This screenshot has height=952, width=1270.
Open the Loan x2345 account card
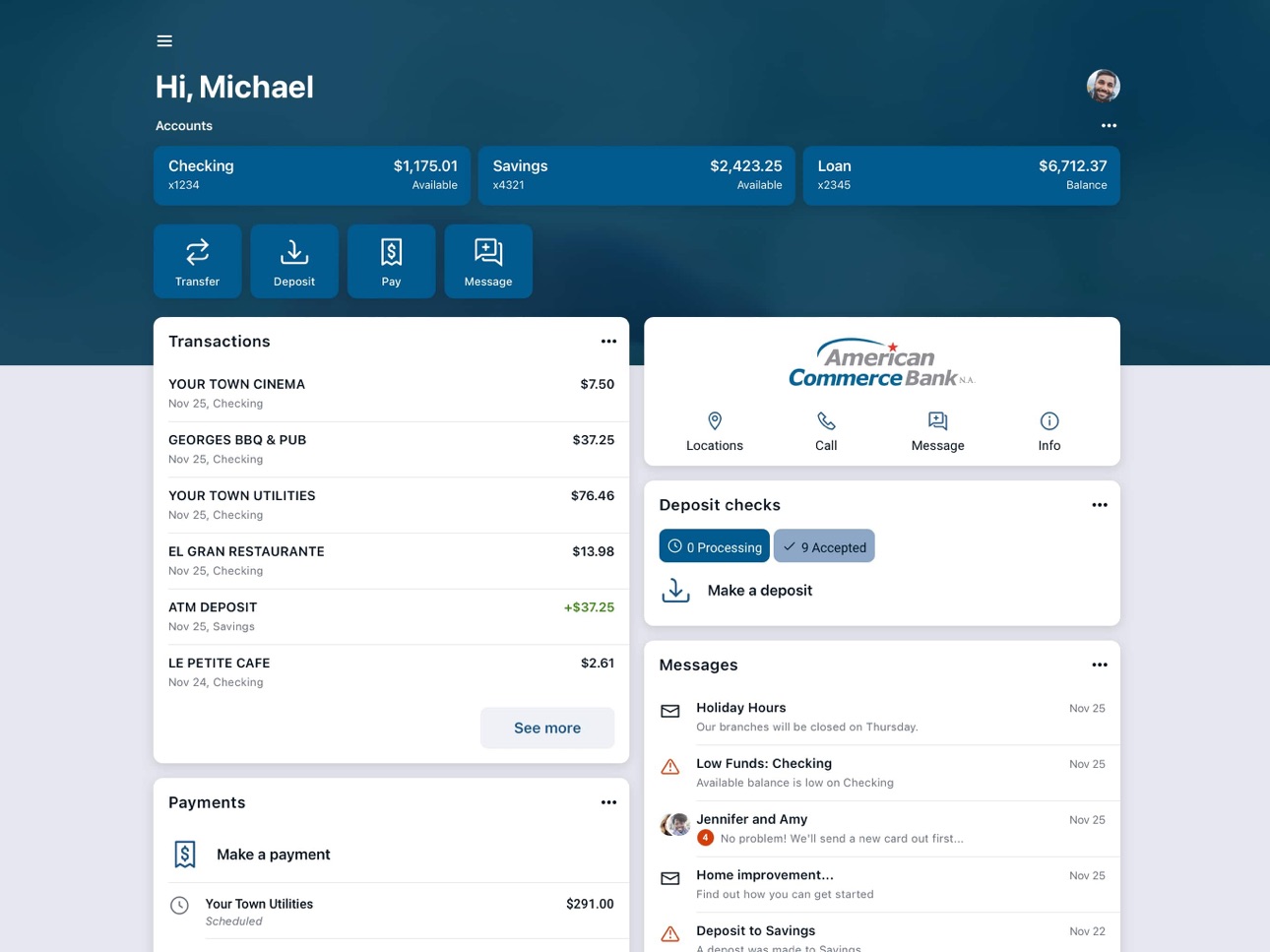(x=962, y=175)
